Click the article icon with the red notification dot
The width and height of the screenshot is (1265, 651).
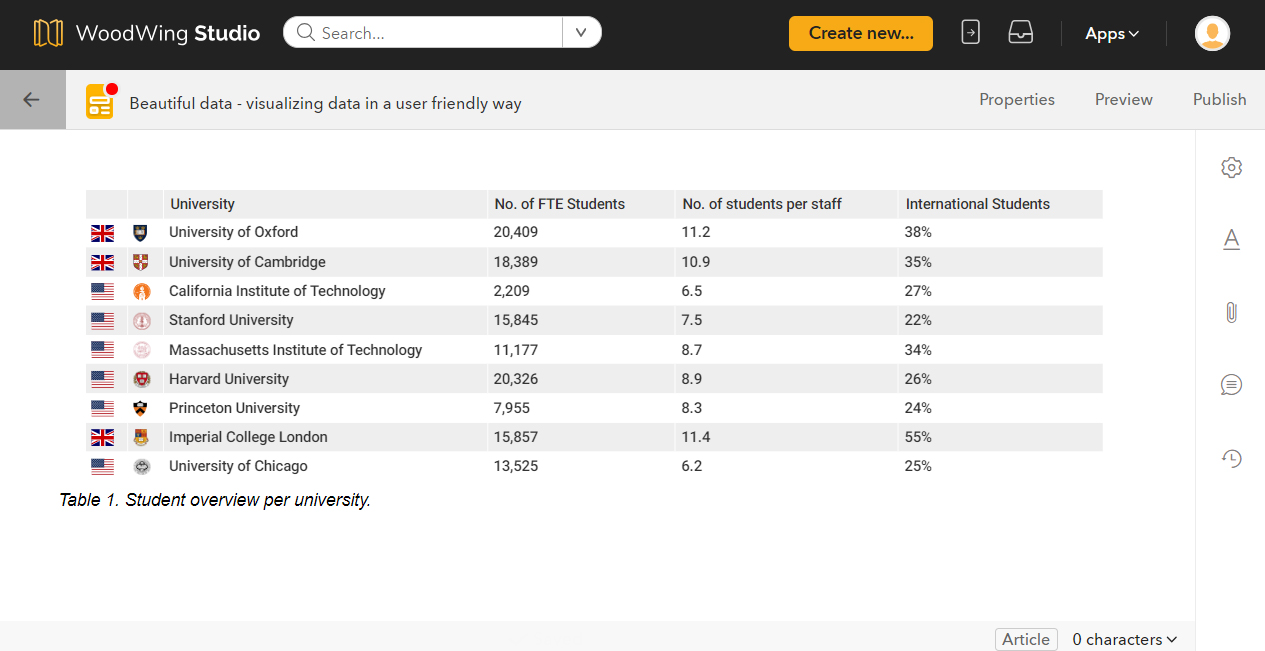tap(98, 100)
